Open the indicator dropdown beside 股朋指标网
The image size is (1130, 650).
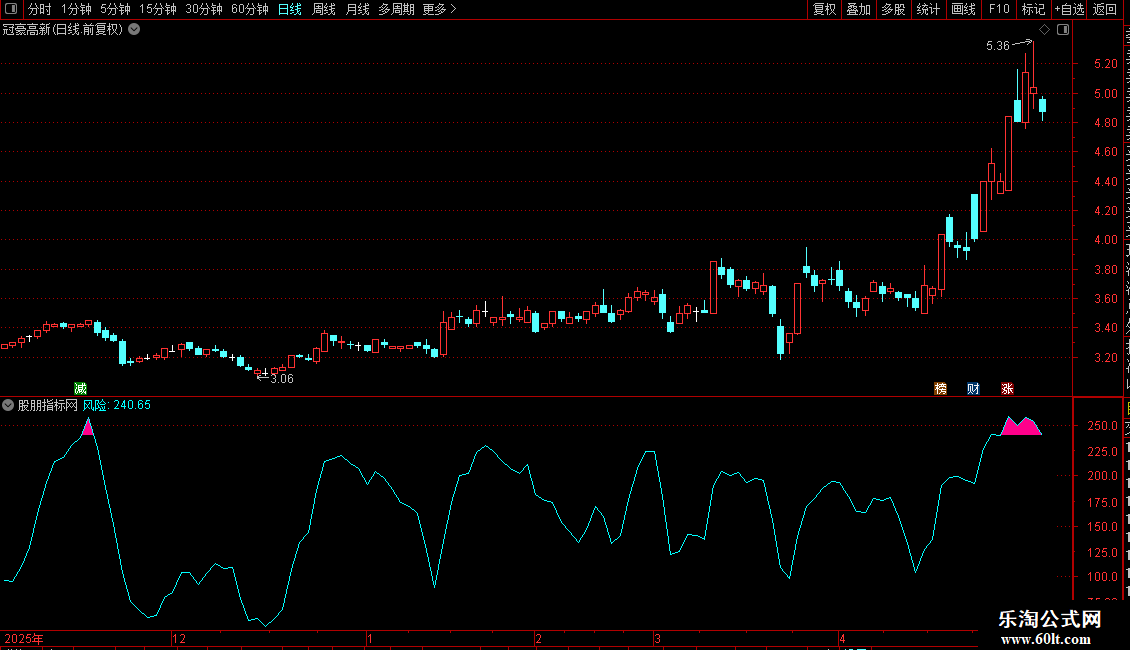click(8, 405)
